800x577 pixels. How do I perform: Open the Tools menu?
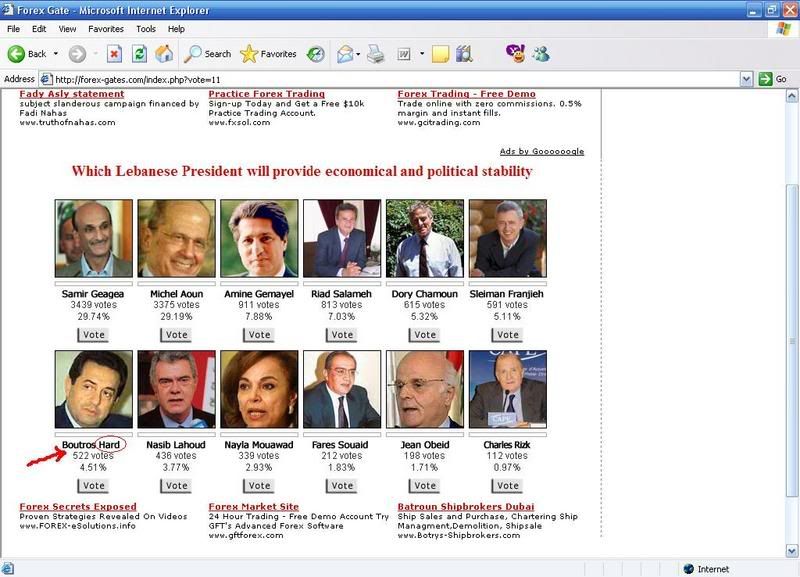coord(146,29)
